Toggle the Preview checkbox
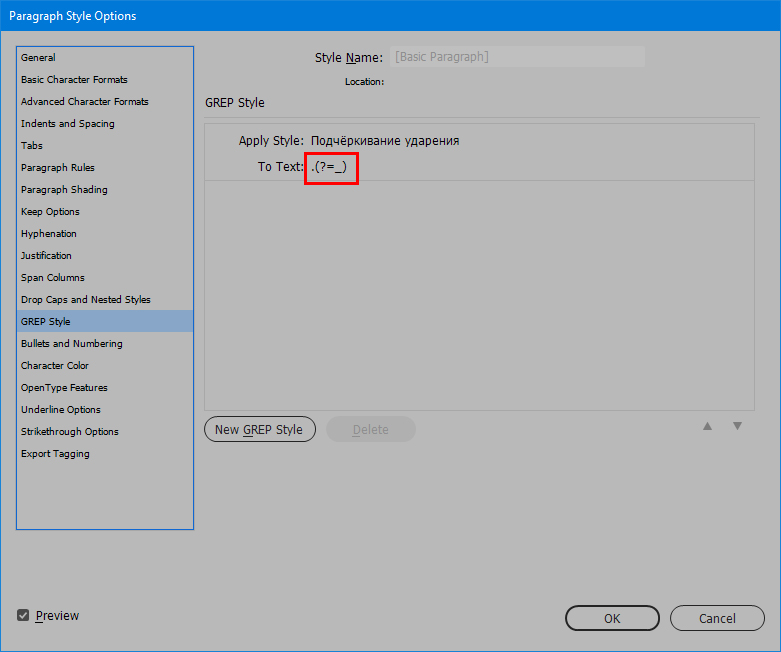This screenshot has height=652, width=781. [23, 615]
